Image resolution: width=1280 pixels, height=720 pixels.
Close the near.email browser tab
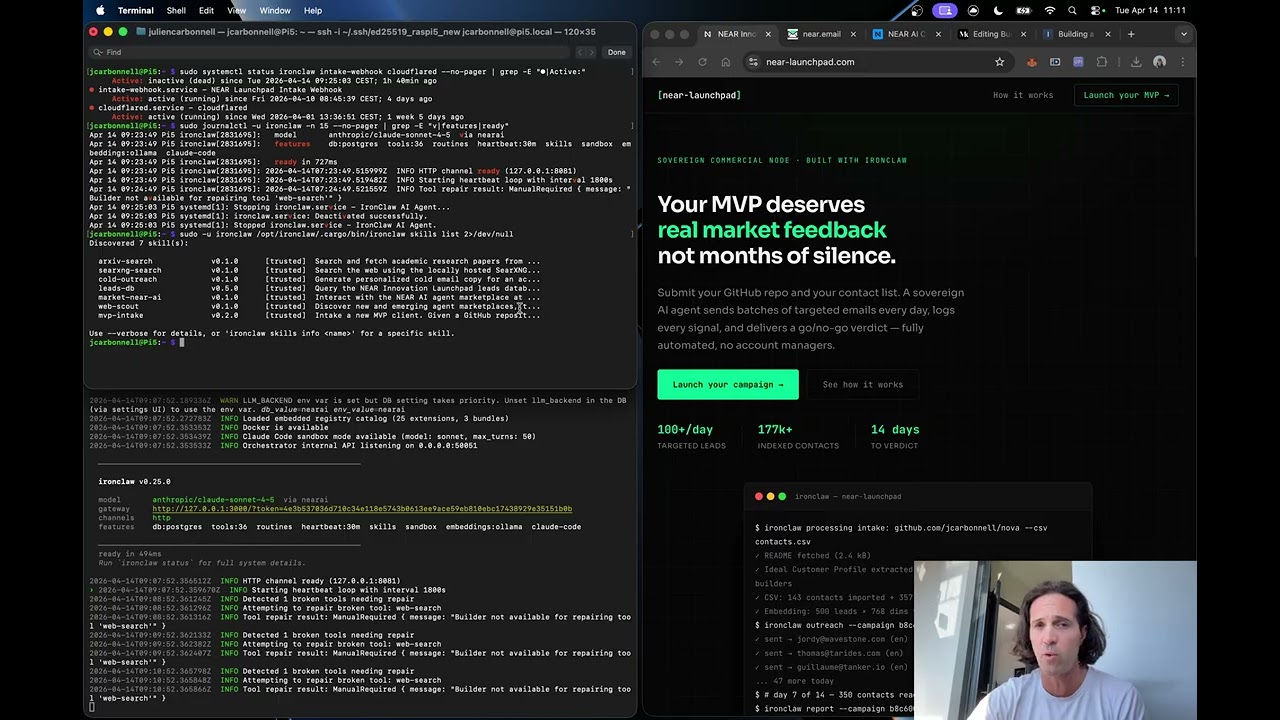coord(853,34)
